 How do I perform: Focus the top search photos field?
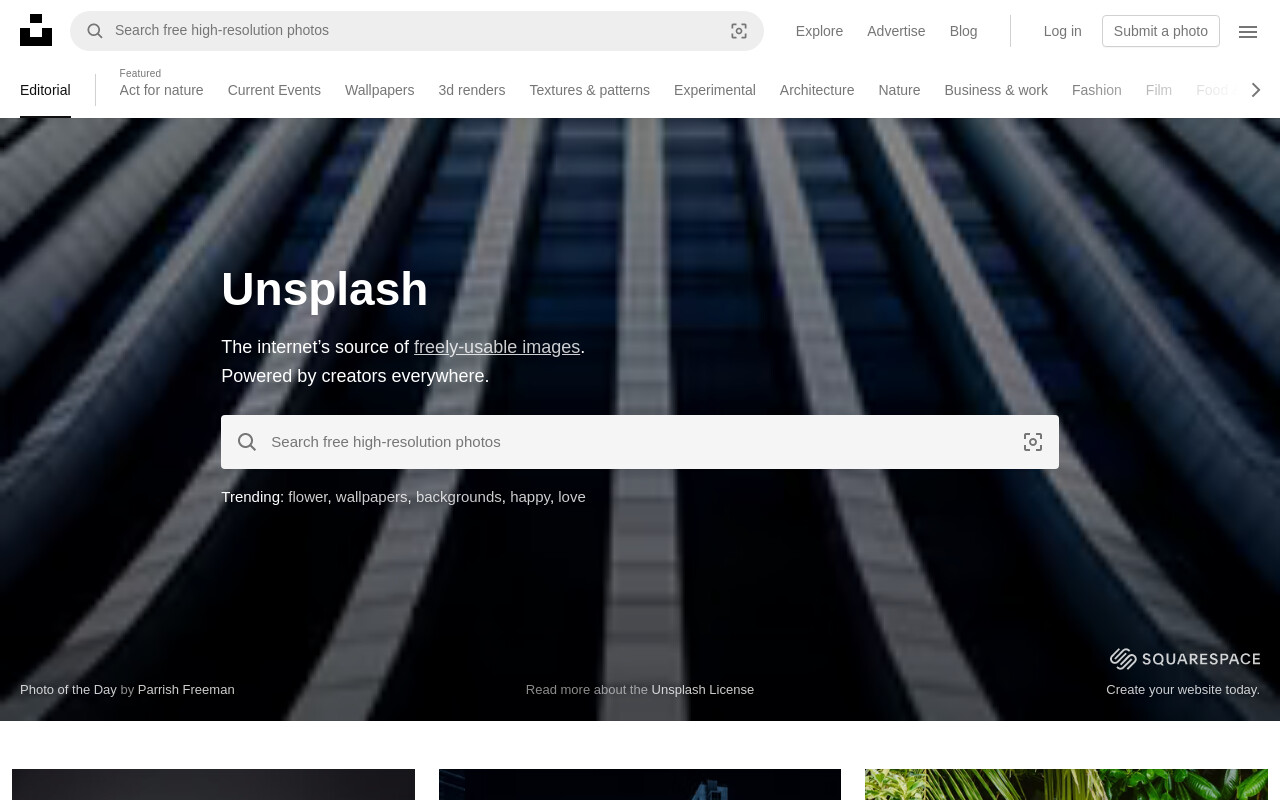point(417,31)
